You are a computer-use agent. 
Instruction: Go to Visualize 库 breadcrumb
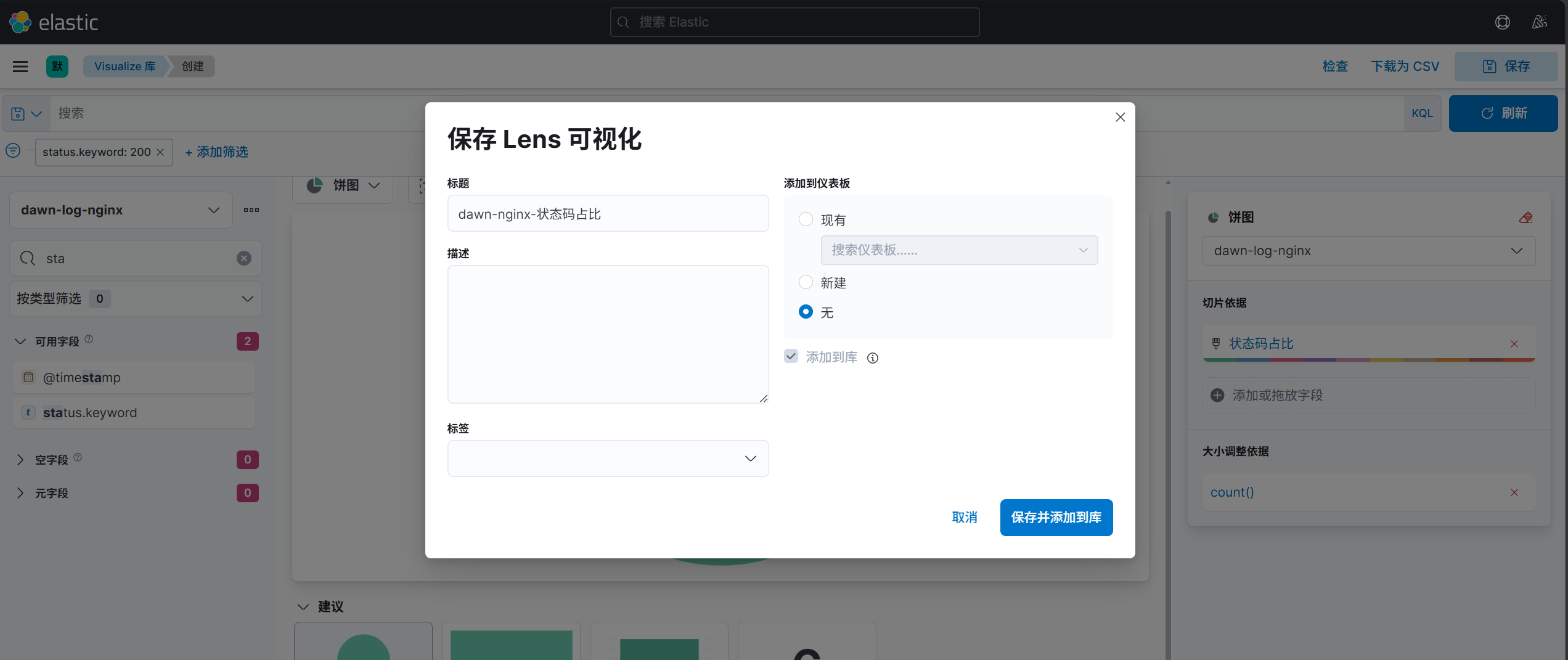[x=125, y=67]
